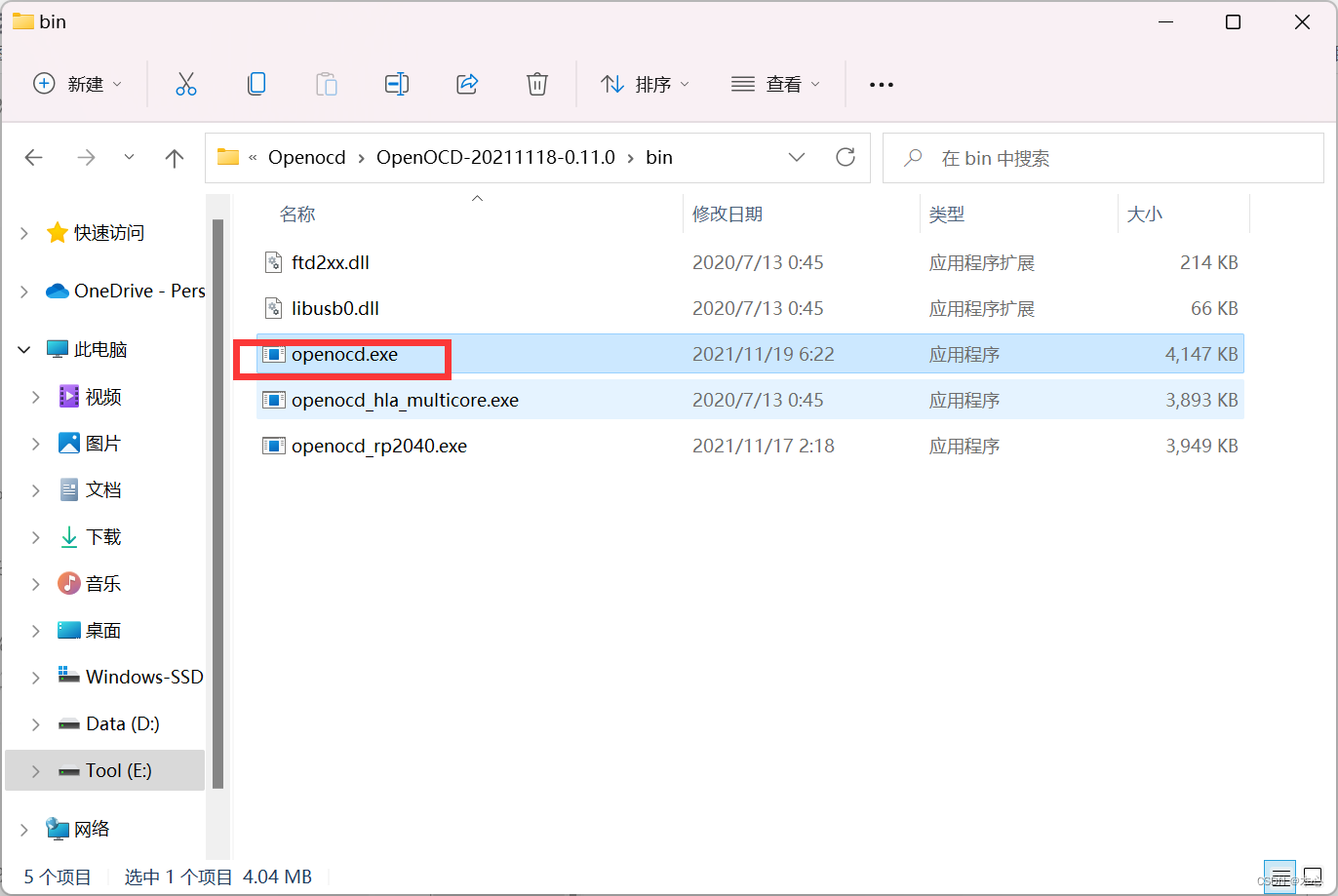Screen dimensions: 1338x896
Task: Open the 排序 sort dropdown
Action: coord(645,84)
